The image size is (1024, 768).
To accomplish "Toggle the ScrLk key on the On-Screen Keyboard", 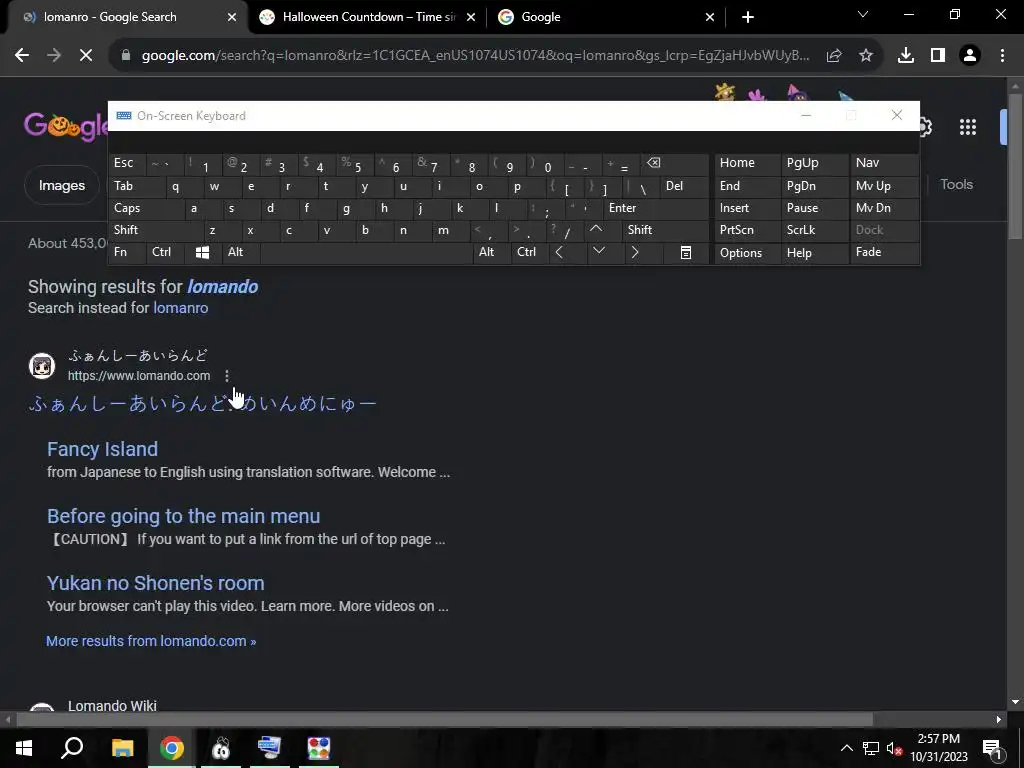I will click(814, 230).
